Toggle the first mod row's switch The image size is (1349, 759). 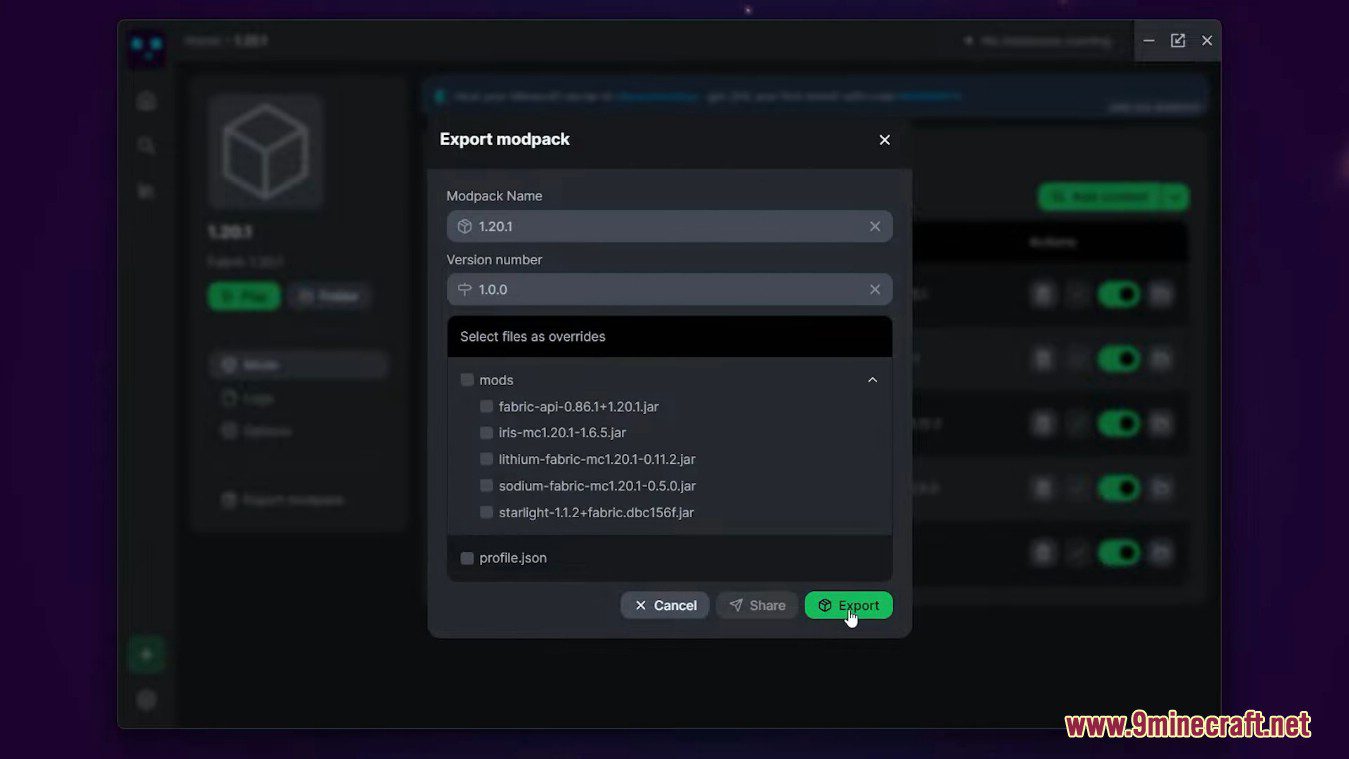coord(1119,295)
